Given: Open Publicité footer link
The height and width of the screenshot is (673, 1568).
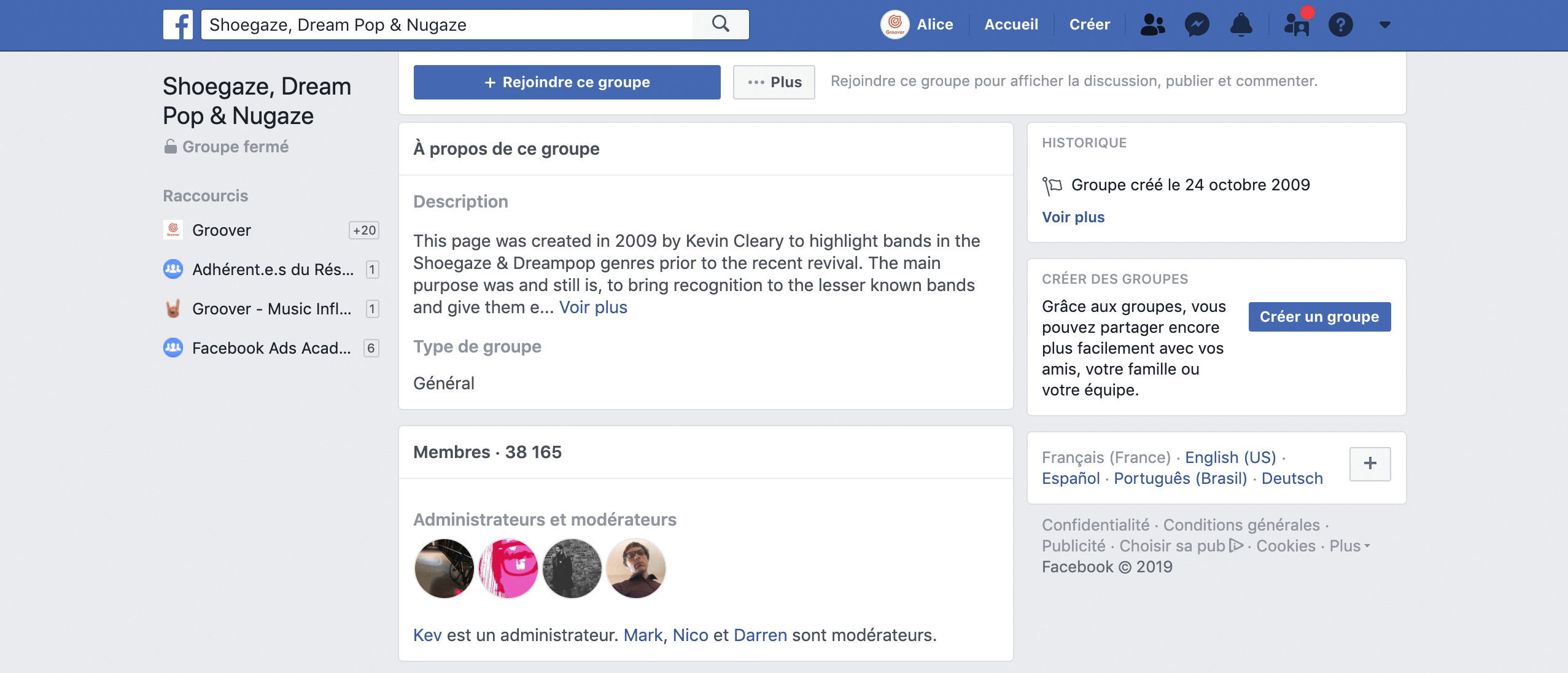Looking at the screenshot, I should (1074, 546).
